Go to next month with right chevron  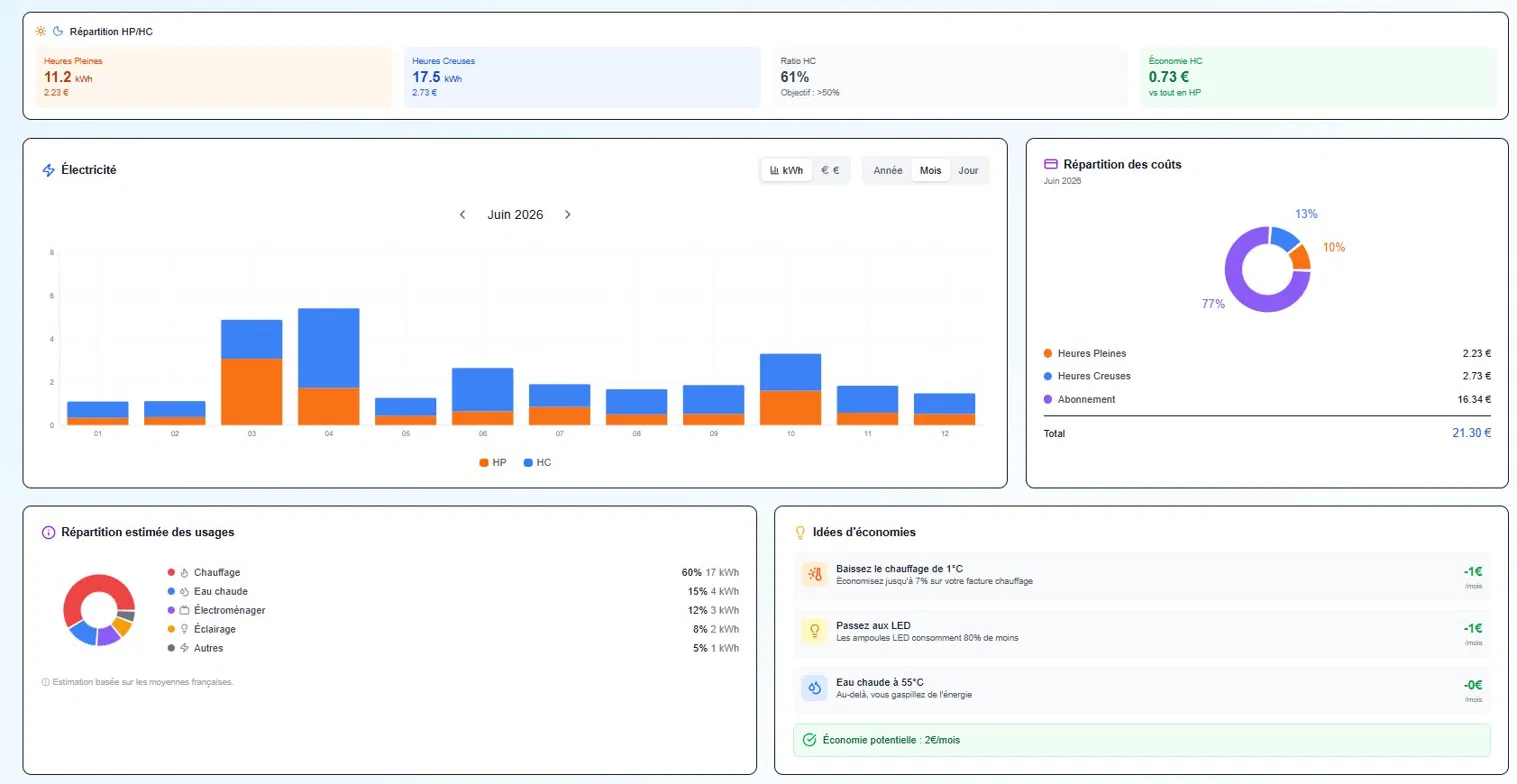click(567, 214)
